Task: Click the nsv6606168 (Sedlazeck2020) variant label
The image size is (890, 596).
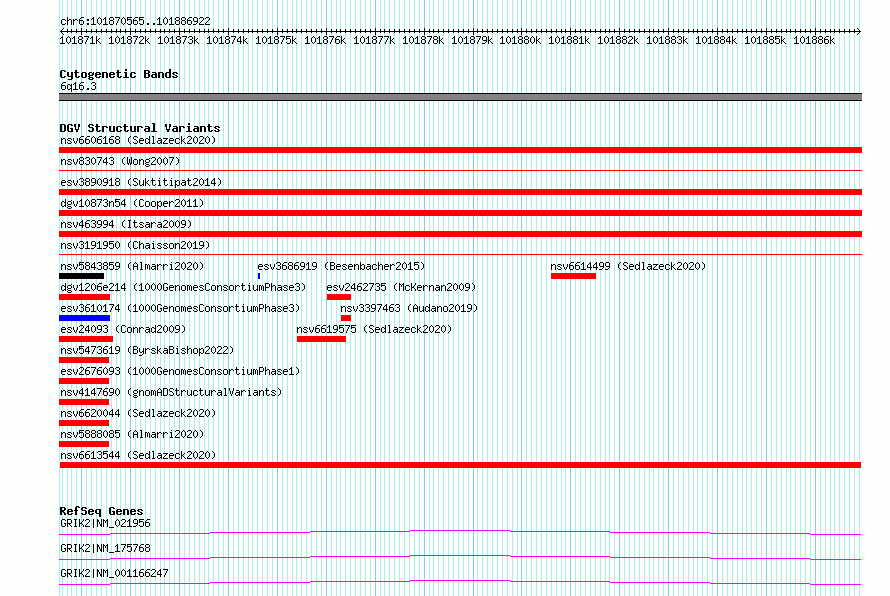Action: (138, 140)
